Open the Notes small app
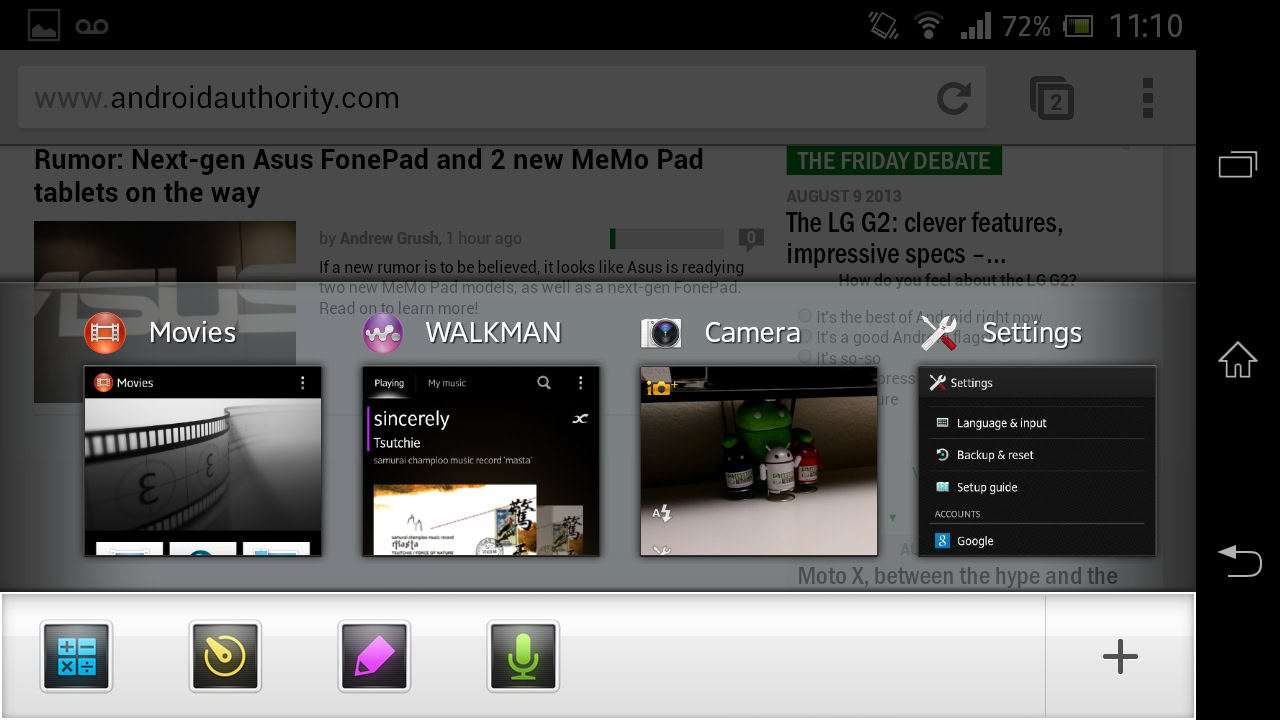This screenshot has width=1280, height=720. tap(374, 656)
